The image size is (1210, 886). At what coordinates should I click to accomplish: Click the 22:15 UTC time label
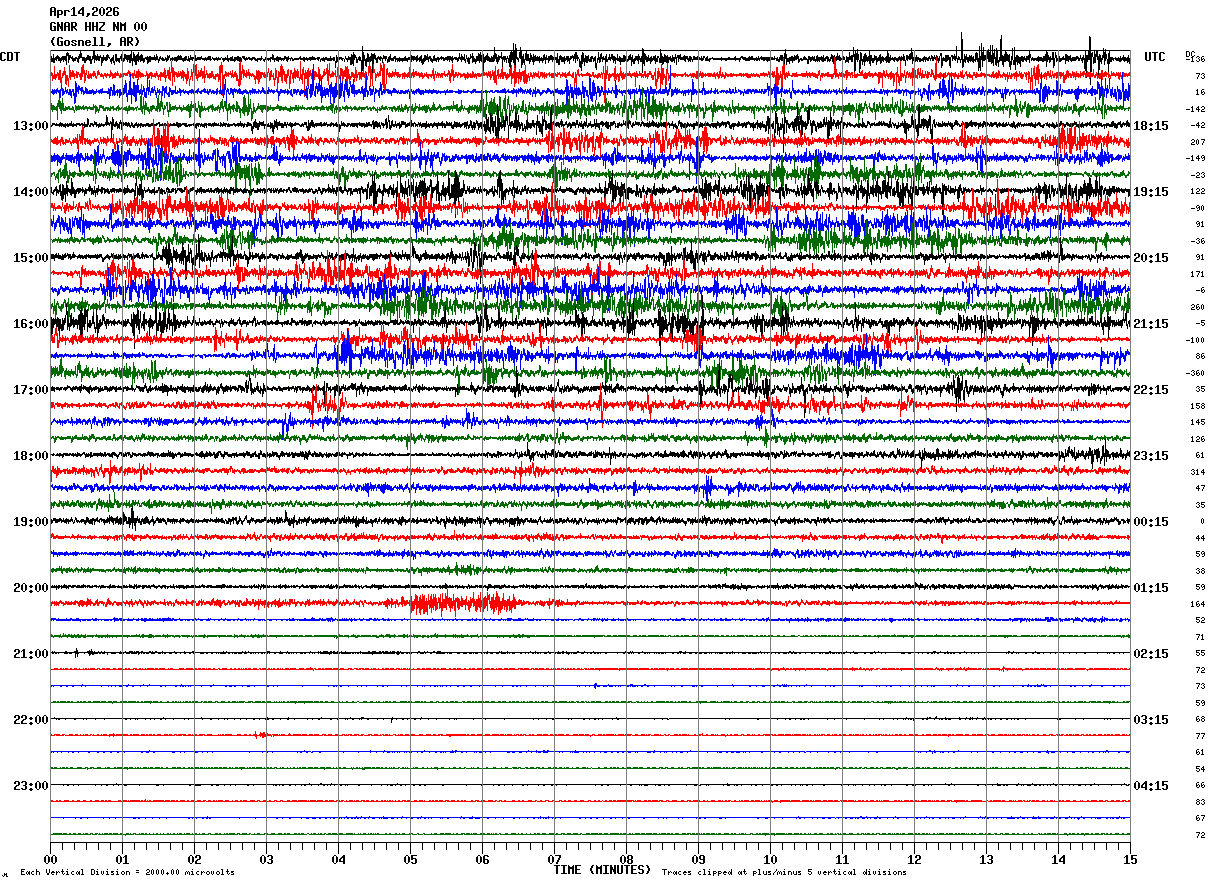1151,390
